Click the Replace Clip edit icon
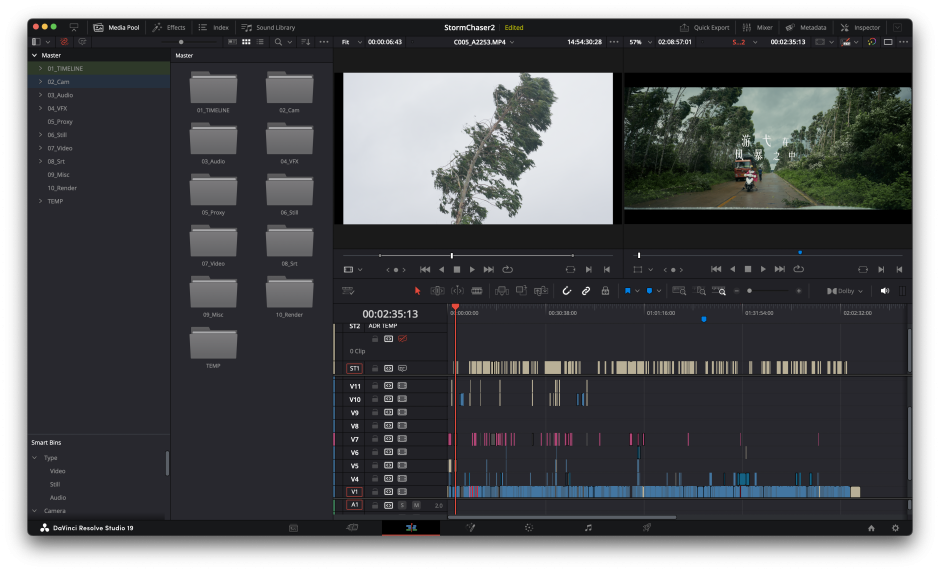Viewport: 940px width, 572px height. [x=541, y=291]
